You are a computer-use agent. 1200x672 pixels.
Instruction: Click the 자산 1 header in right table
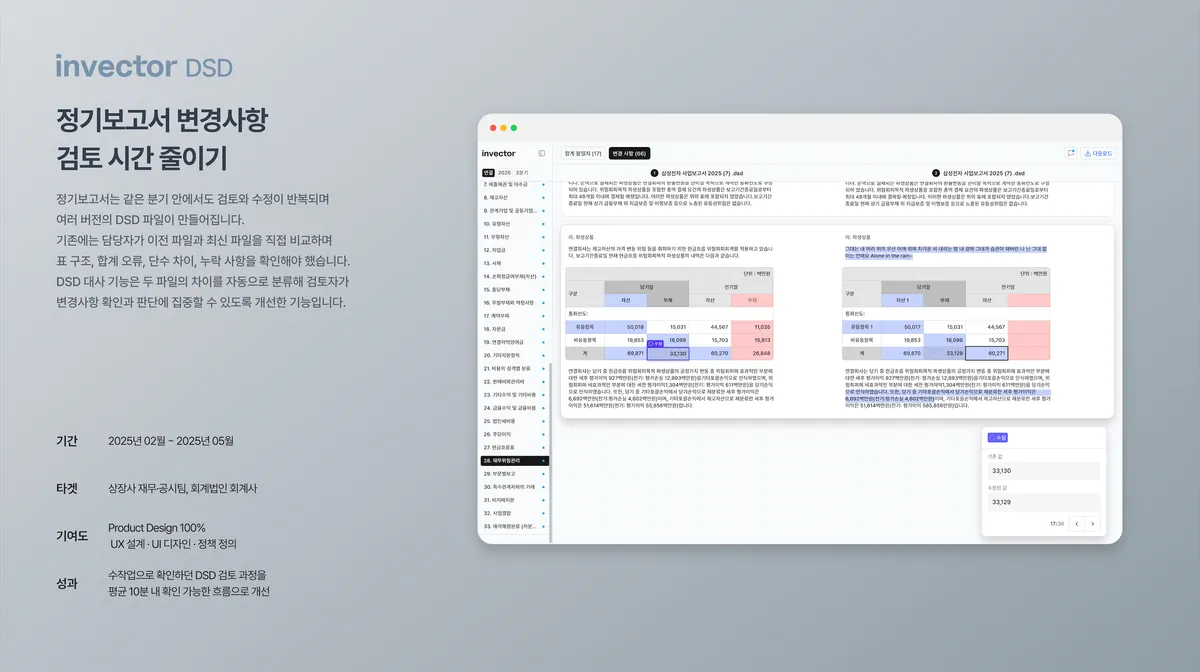pyautogui.click(x=903, y=300)
